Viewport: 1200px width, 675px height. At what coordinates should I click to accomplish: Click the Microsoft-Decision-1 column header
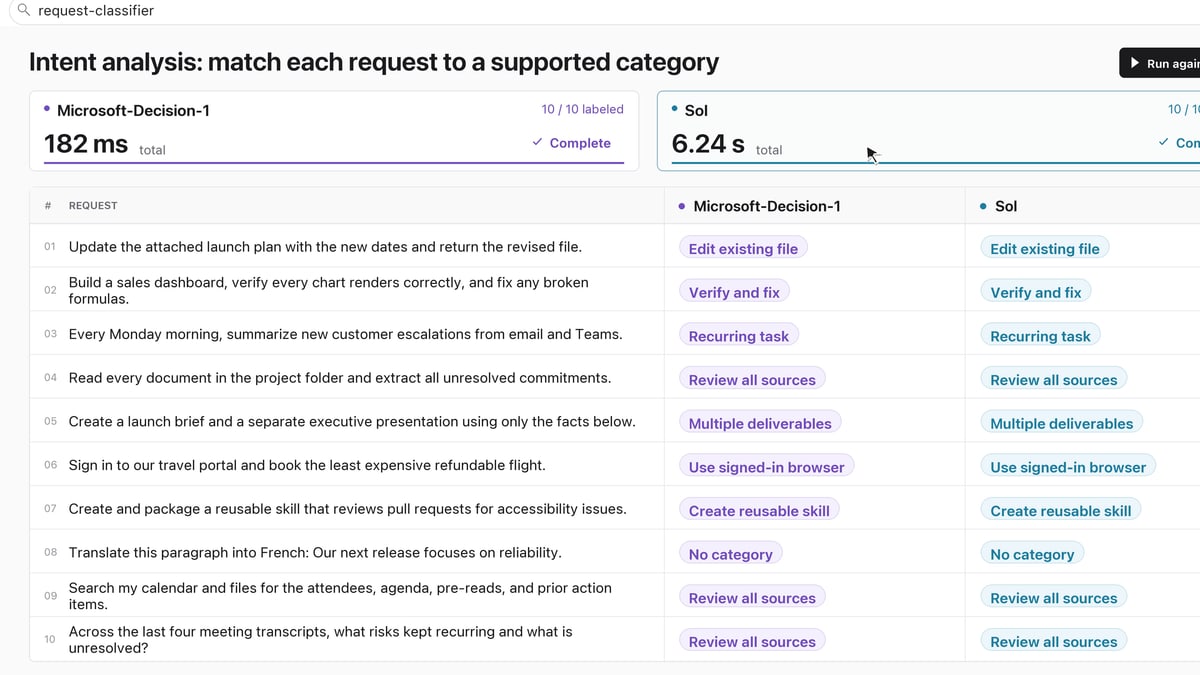click(x=766, y=206)
